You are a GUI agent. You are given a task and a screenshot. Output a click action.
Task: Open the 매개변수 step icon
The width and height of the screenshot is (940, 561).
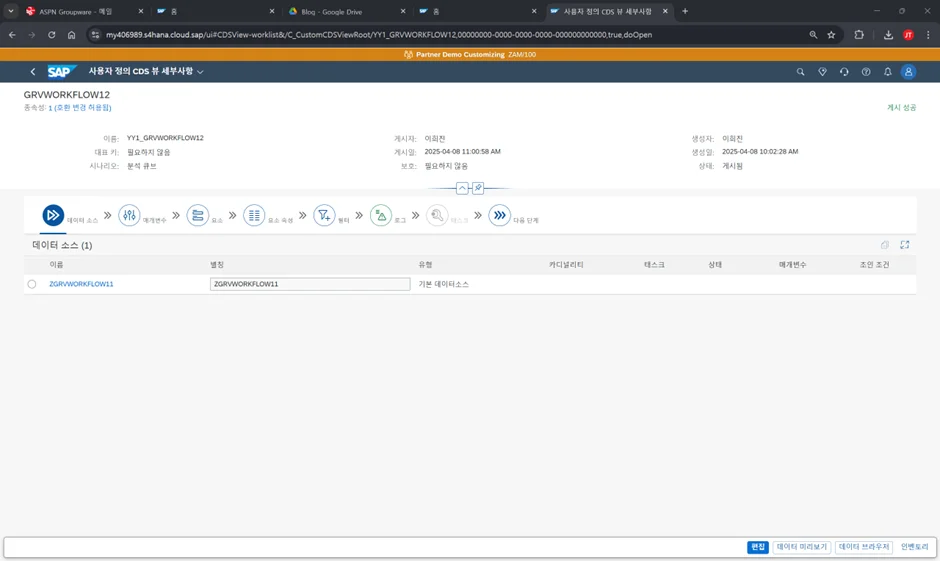pyautogui.click(x=129, y=215)
